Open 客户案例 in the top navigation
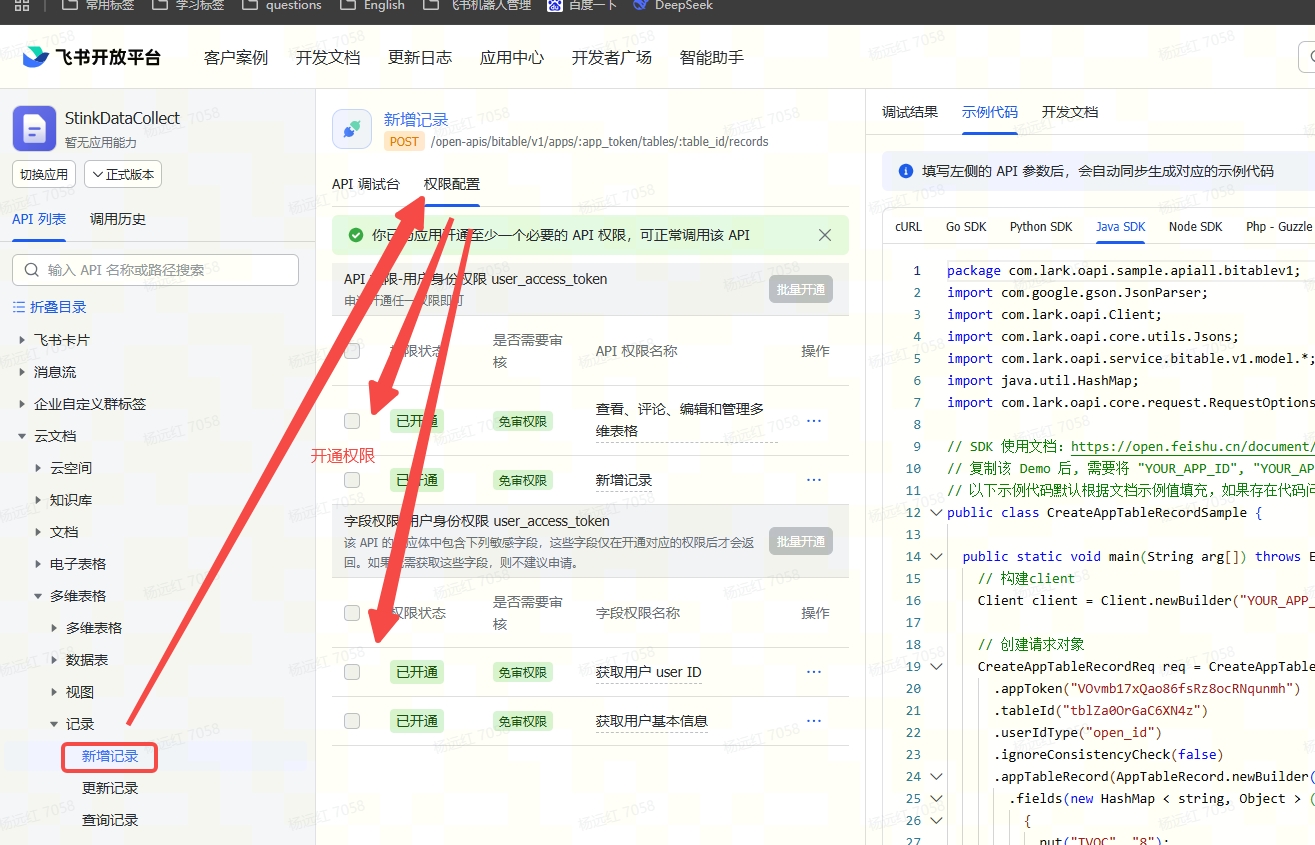The height and width of the screenshot is (845, 1315). [x=236, y=57]
